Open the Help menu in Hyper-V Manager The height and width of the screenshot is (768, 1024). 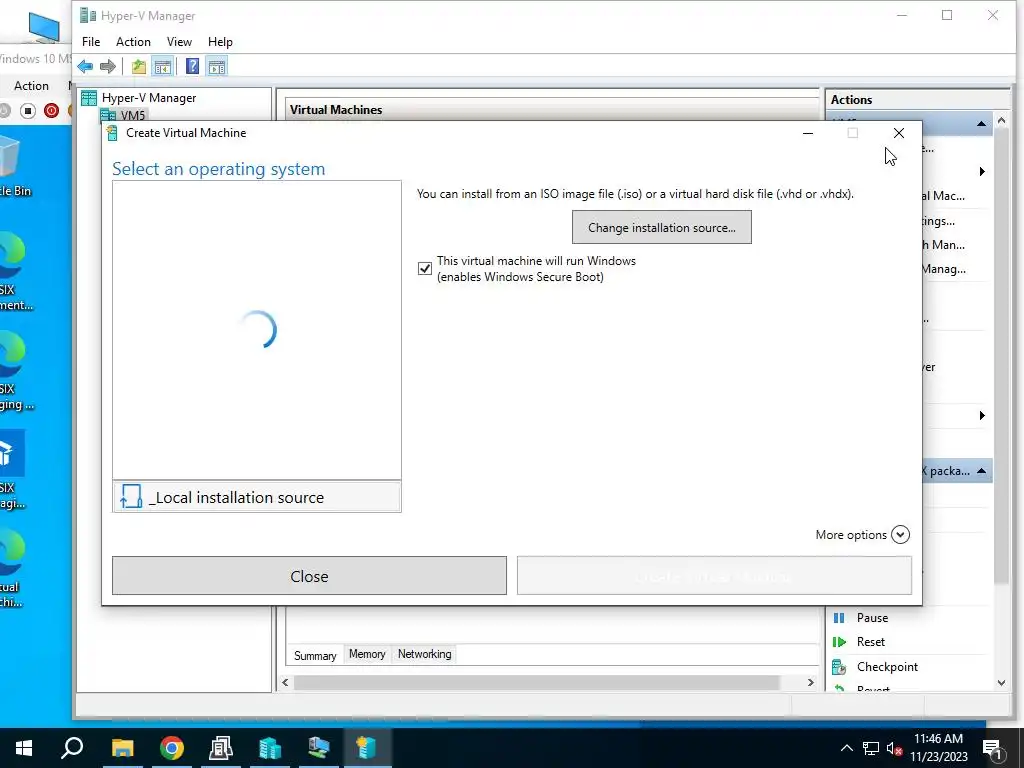pyautogui.click(x=220, y=42)
